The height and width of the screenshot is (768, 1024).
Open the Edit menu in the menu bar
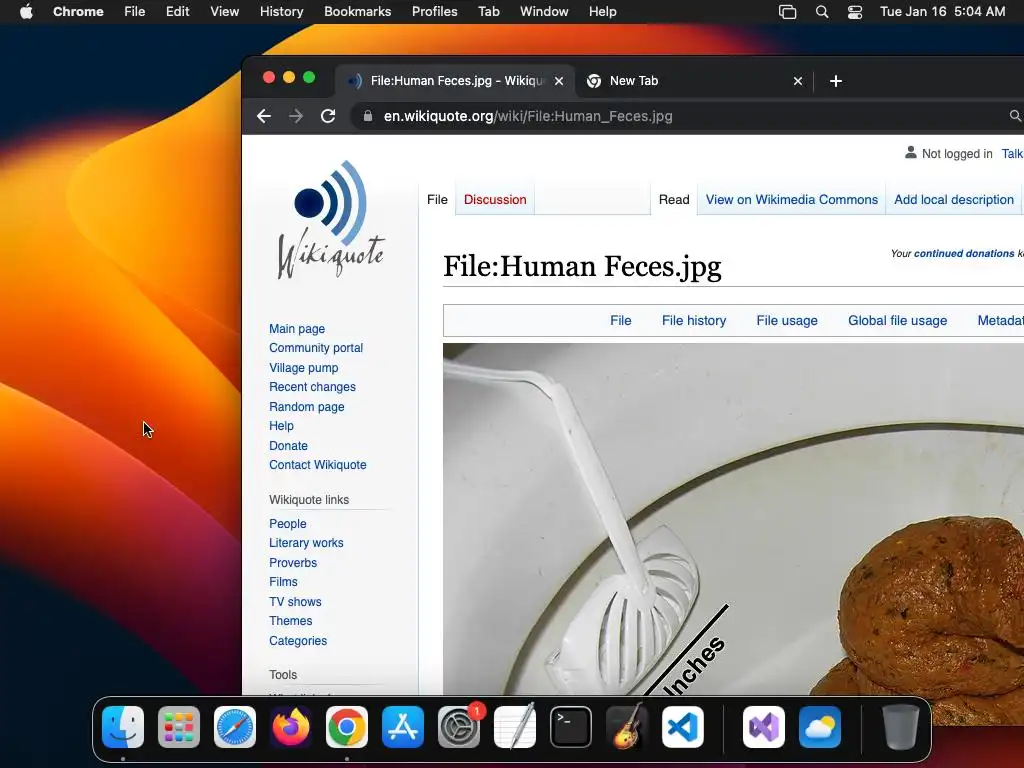(178, 12)
